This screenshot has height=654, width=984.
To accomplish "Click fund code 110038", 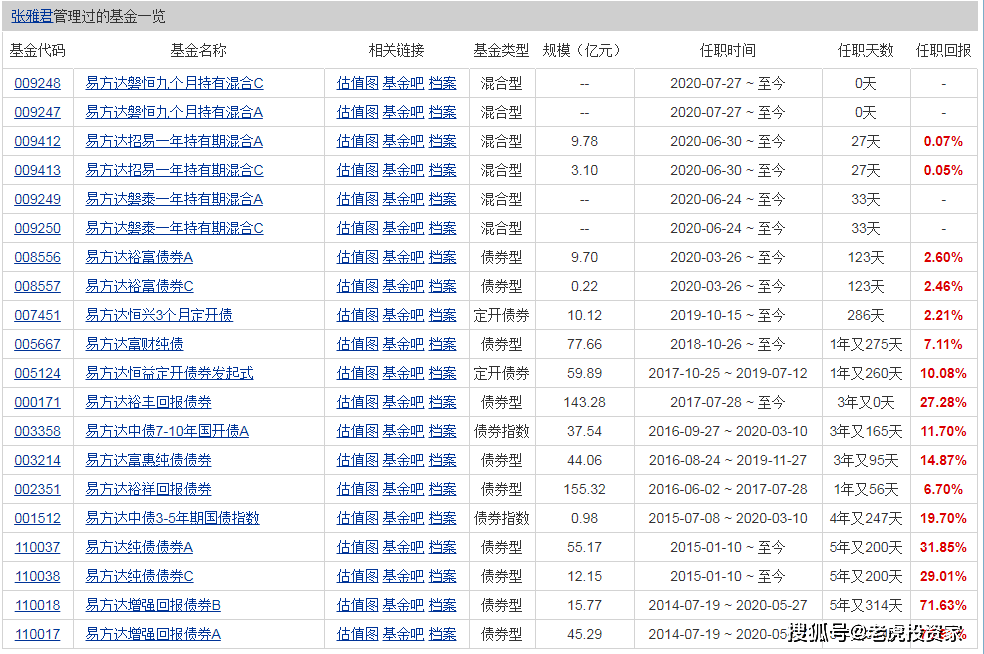I will click(x=37, y=576).
